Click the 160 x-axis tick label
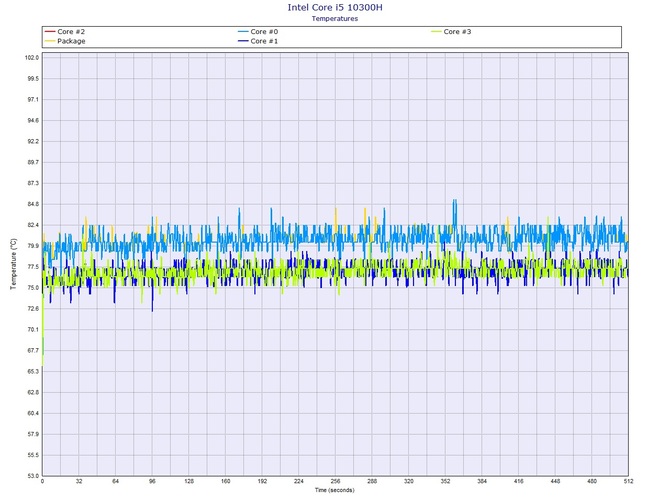 click(x=226, y=481)
